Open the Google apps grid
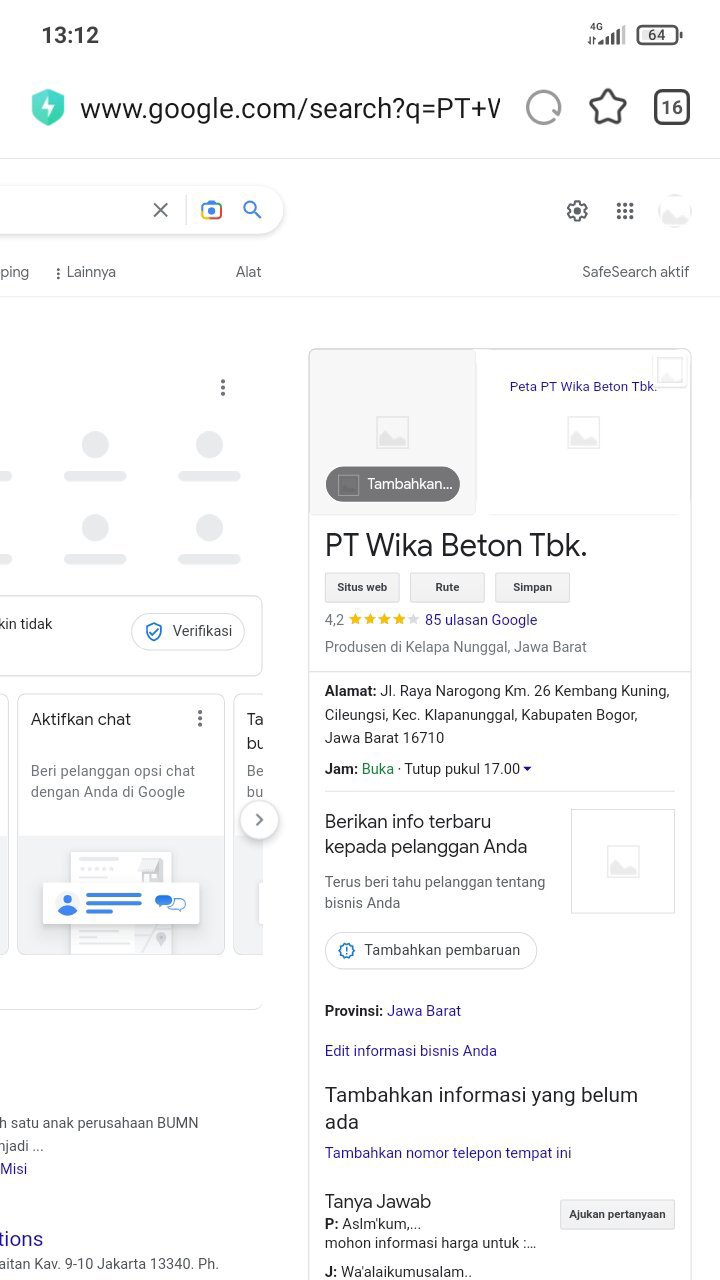This screenshot has height=1280, width=720. pyautogui.click(x=625, y=211)
